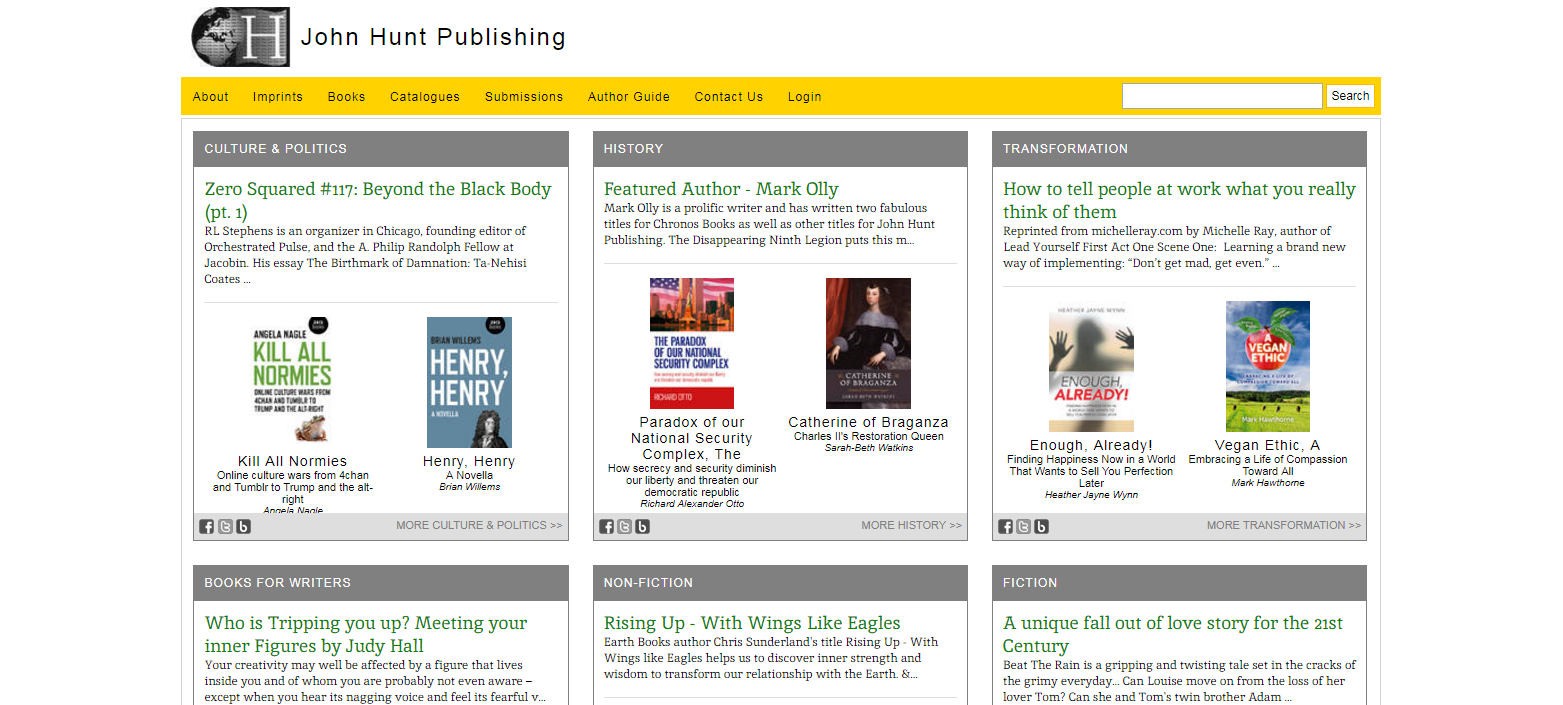1563x705 pixels.
Task: Share History section on Facebook
Action: pyautogui.click(x=607, y=527)
